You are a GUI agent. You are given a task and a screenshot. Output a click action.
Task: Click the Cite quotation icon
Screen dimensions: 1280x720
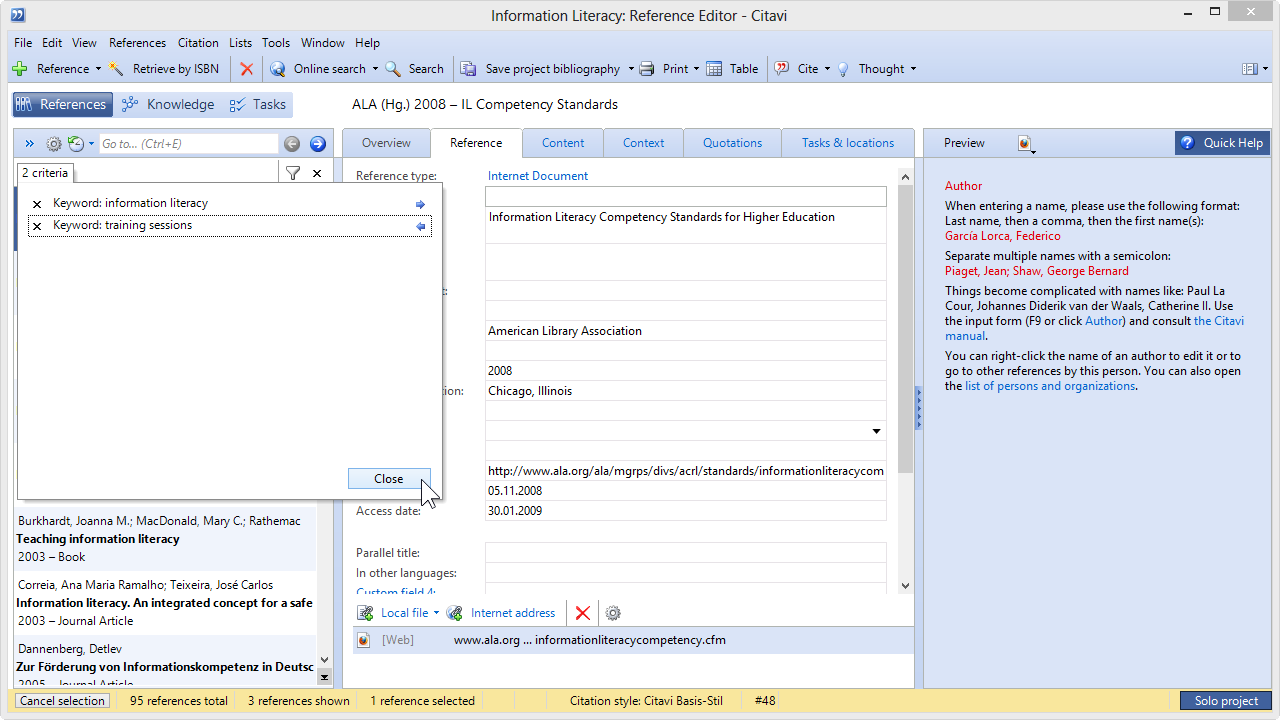click(782, 69)
